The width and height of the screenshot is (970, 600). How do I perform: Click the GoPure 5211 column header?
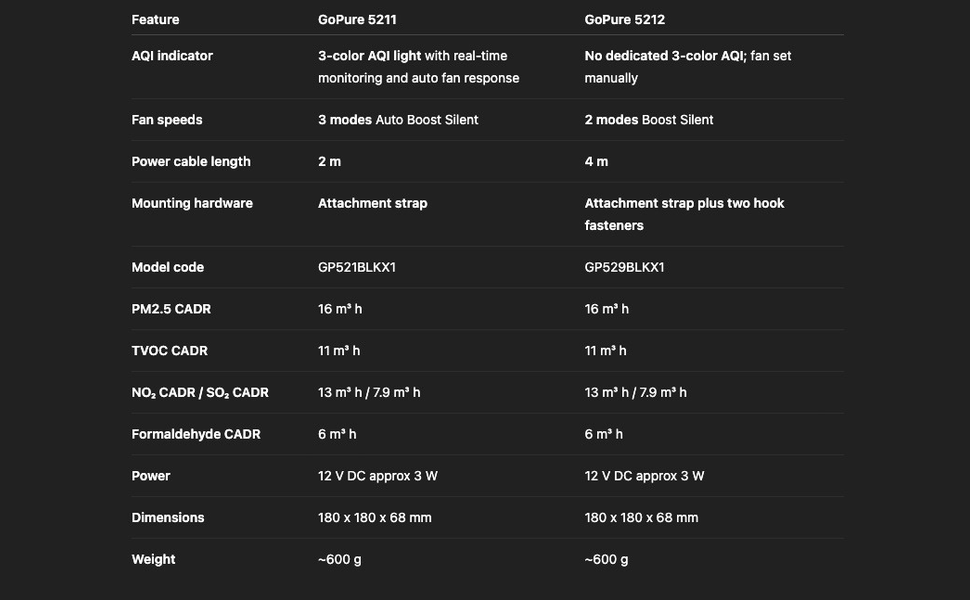click(x=357, y=19)
